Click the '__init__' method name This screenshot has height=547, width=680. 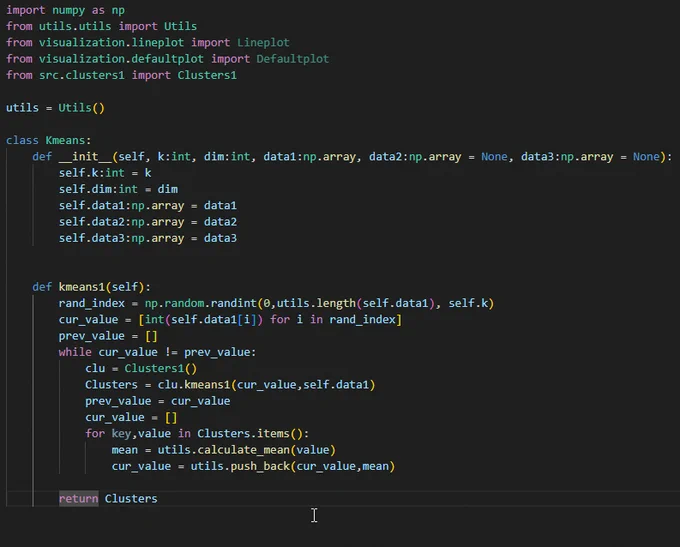[85, 157]
